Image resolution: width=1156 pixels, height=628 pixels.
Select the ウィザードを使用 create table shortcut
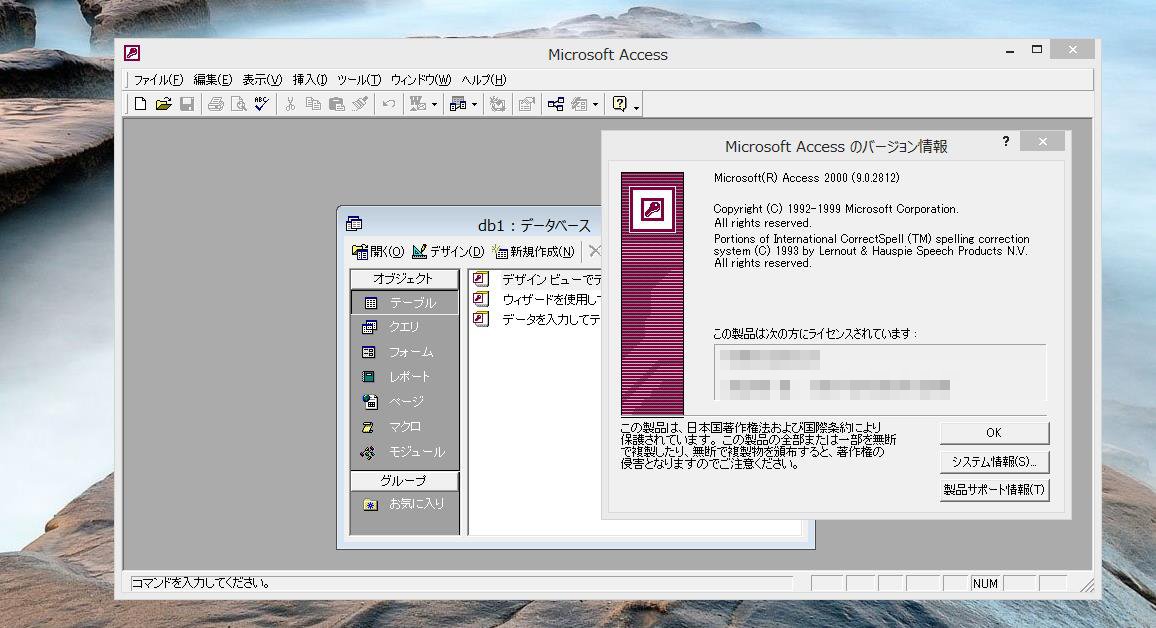tap(537, 299)
